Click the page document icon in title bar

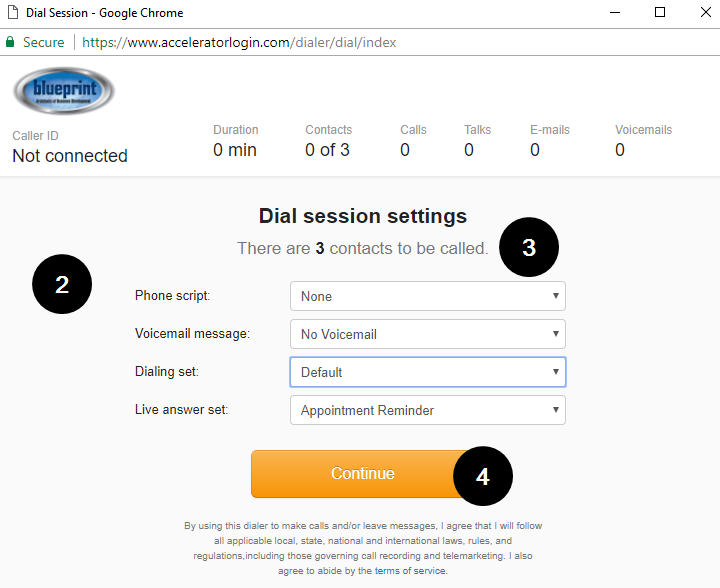point(13,12)
